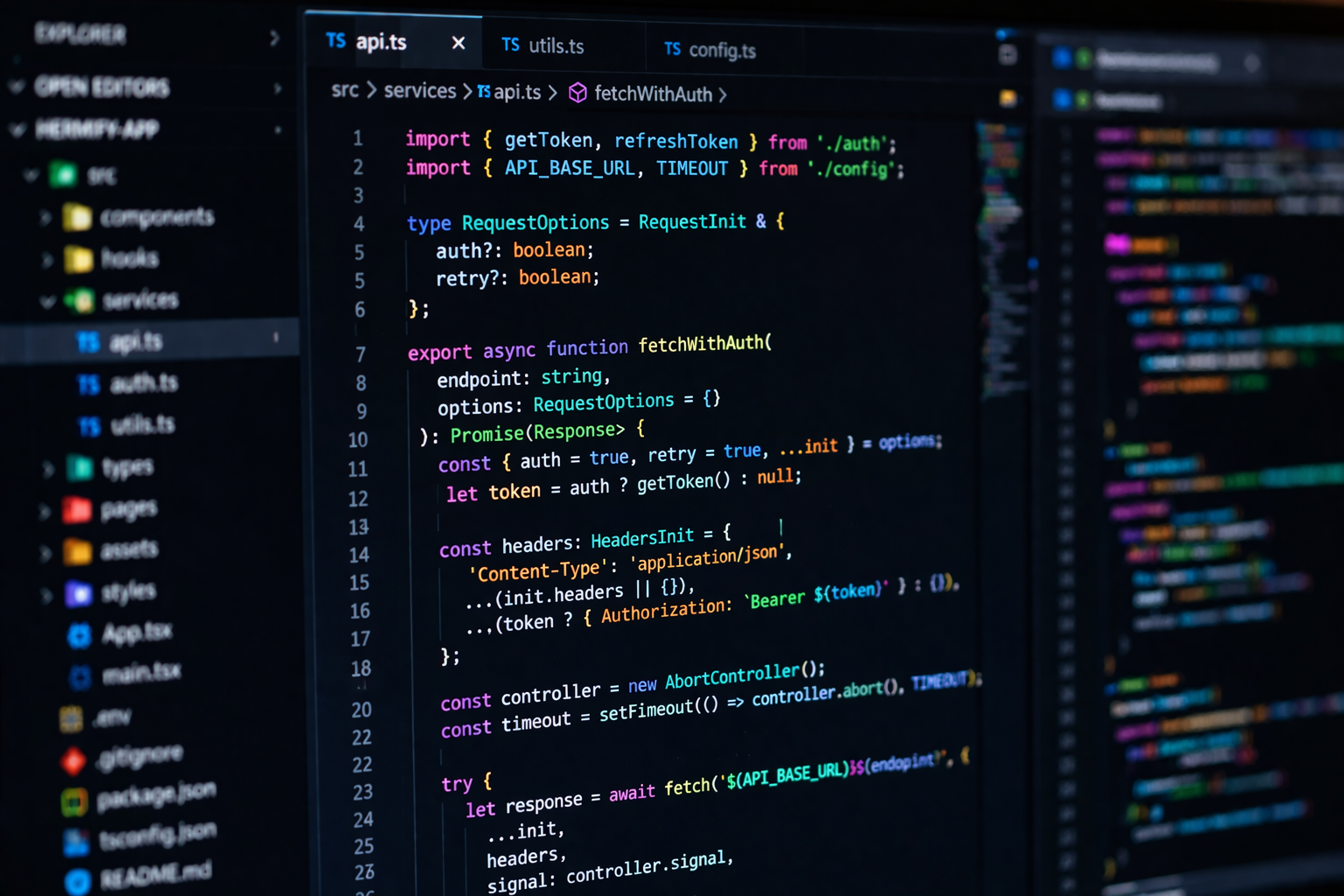The image size is (1344, 896).
Task: Open the .gitignore file
Action: [140, 755]
